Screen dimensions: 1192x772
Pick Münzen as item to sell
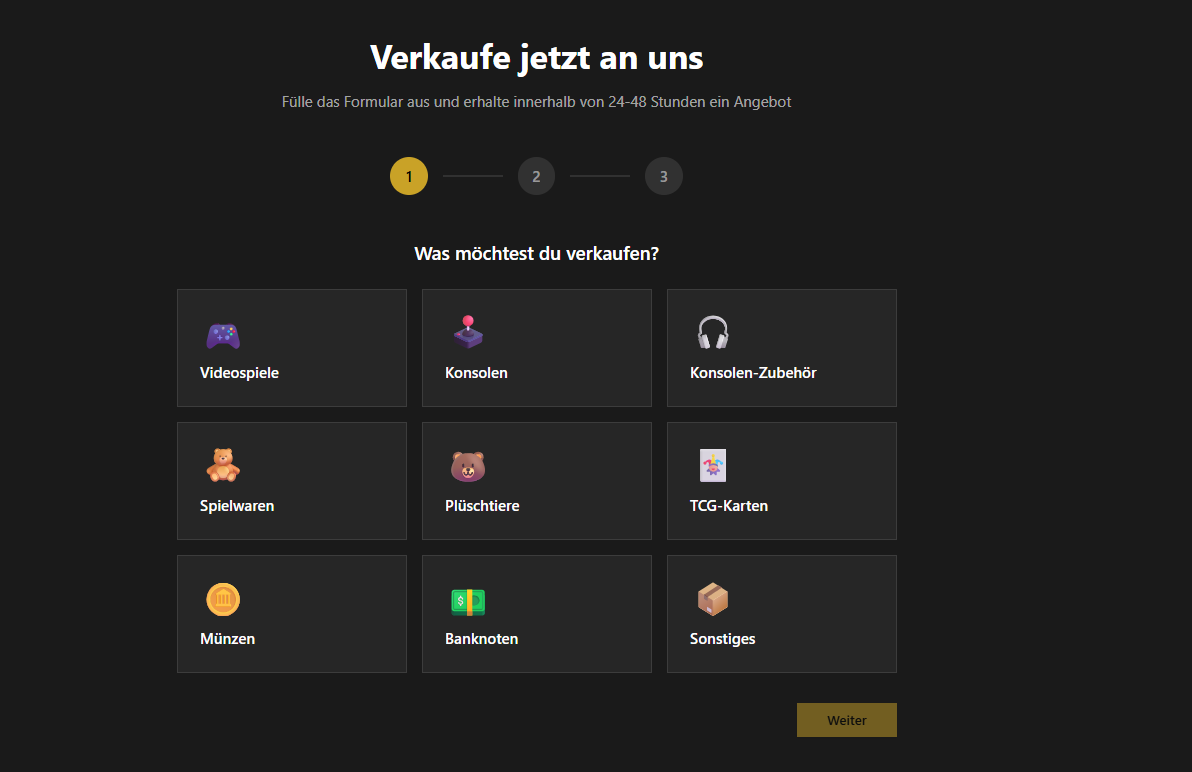[x=291, y=614]
